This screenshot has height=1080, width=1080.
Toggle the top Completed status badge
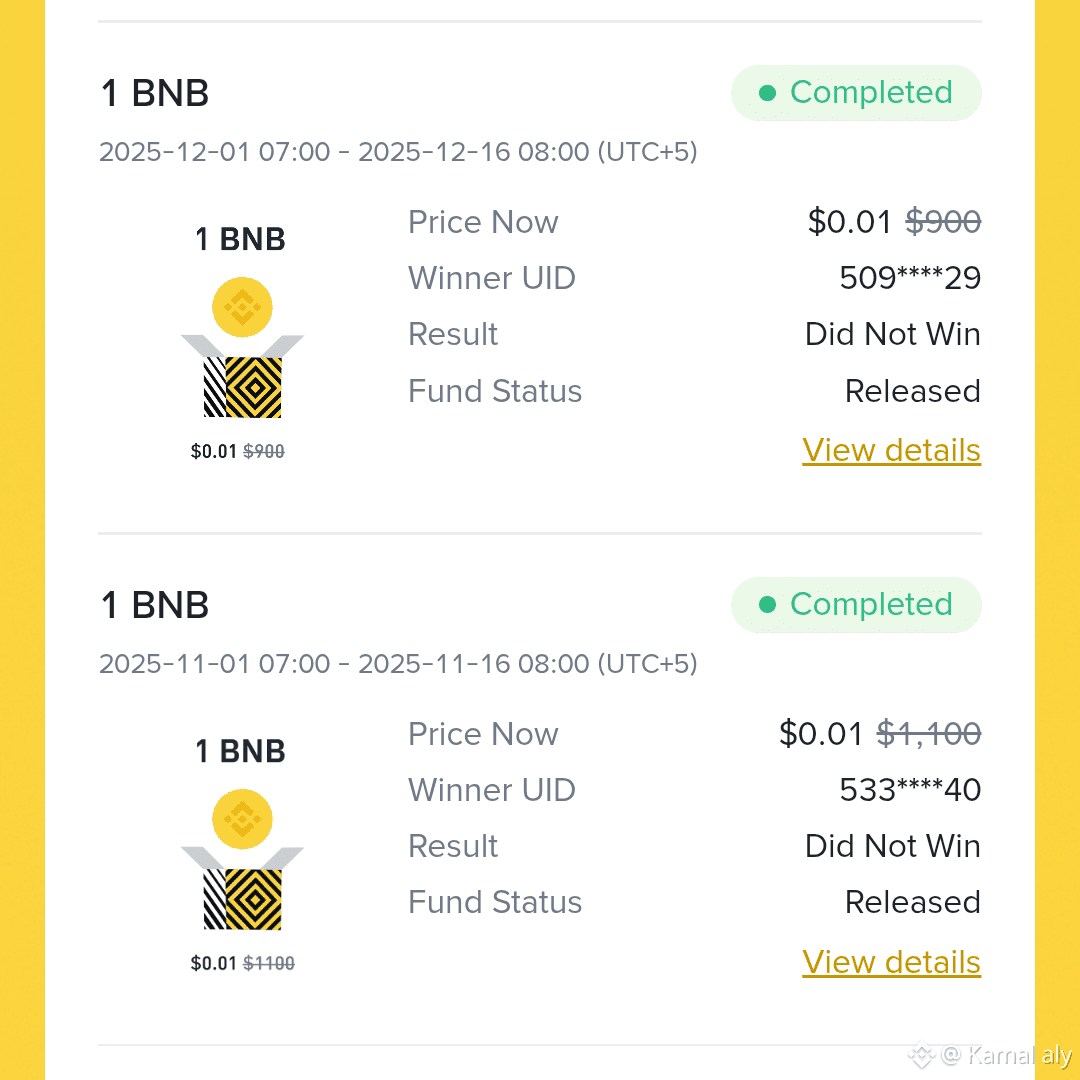tap(856, 92)
